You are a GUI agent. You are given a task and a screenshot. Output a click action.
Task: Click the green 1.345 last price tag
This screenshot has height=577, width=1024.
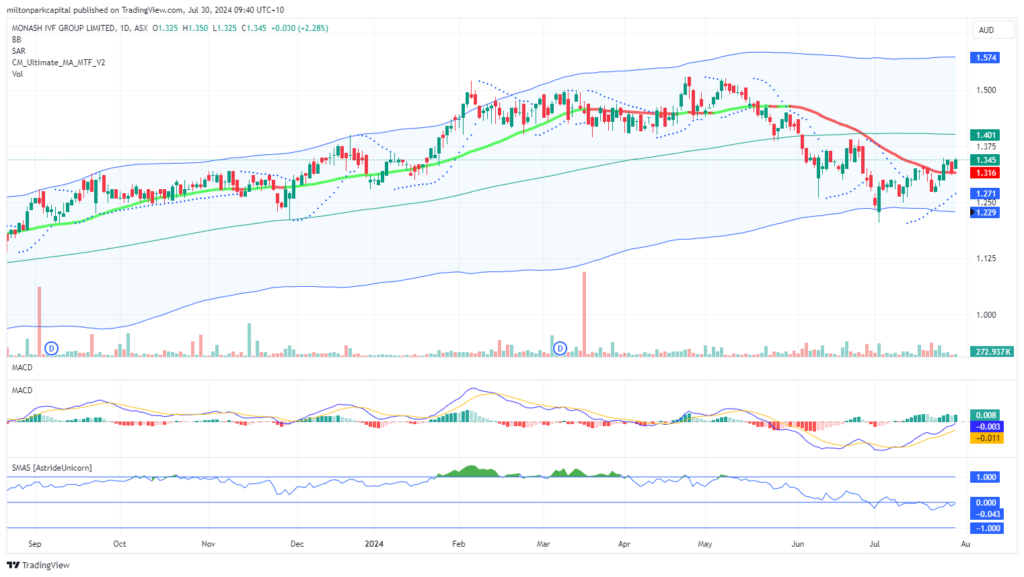pyautogui.click(x=985, y=160)
